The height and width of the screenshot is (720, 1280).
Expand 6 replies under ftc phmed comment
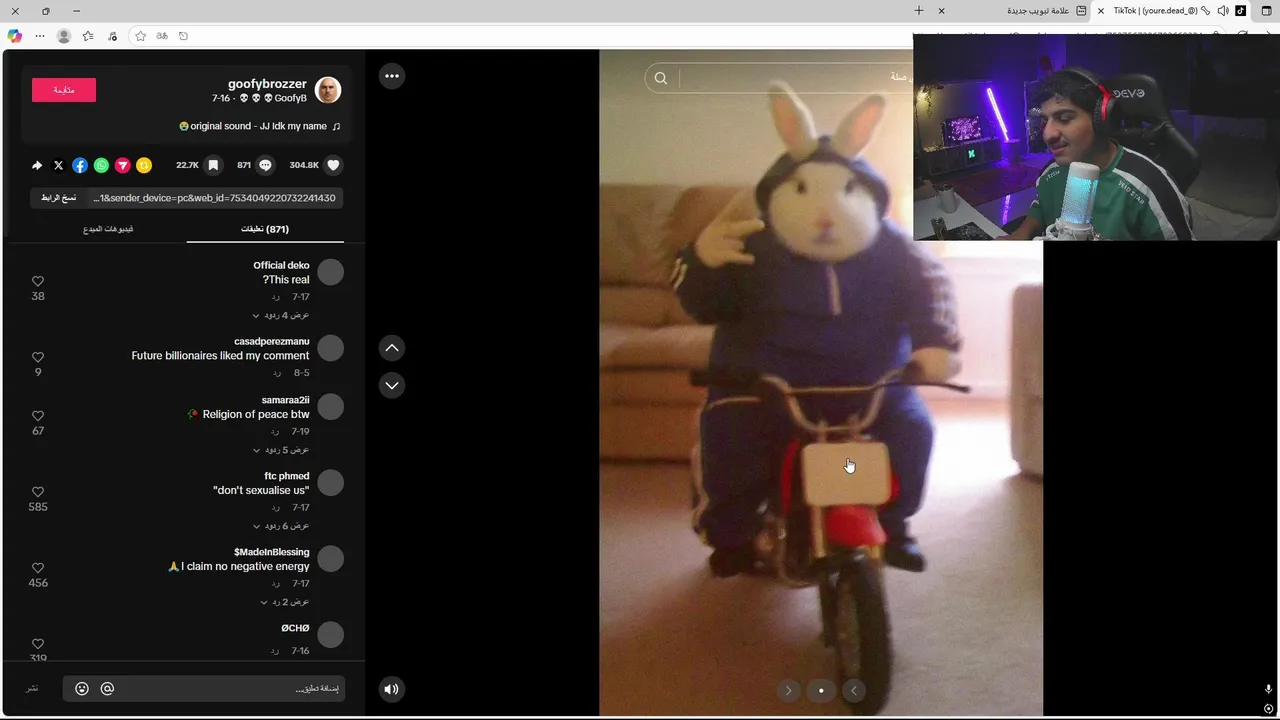point(281,526)
